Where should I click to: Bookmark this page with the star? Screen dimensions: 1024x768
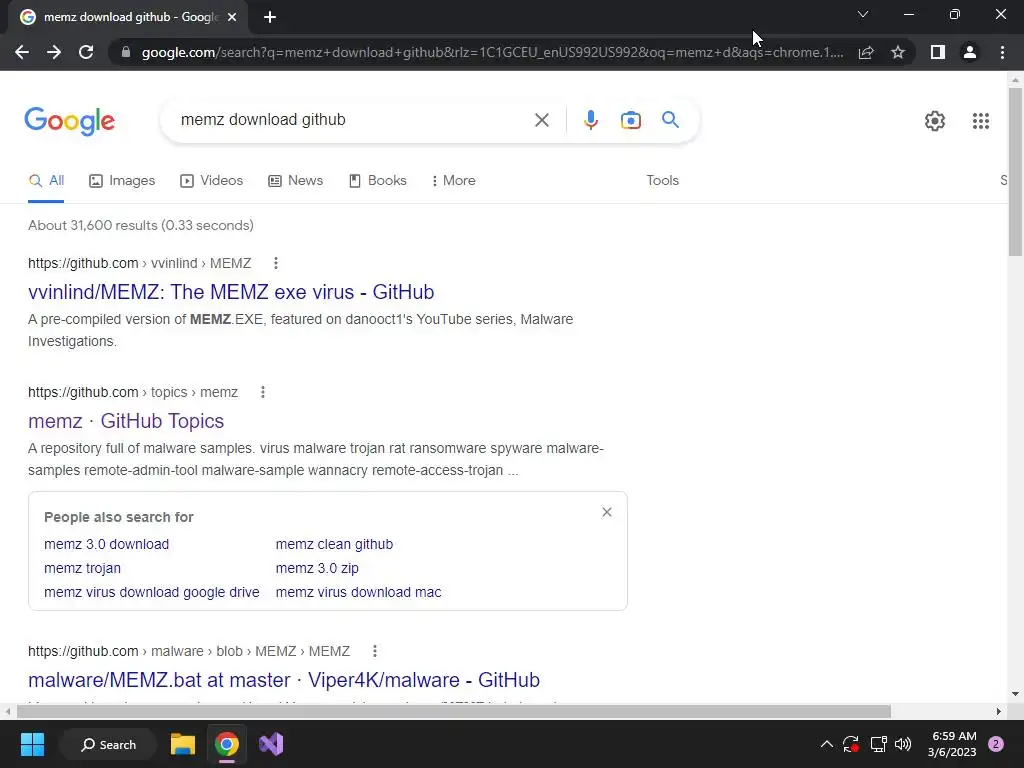point(898,52)
